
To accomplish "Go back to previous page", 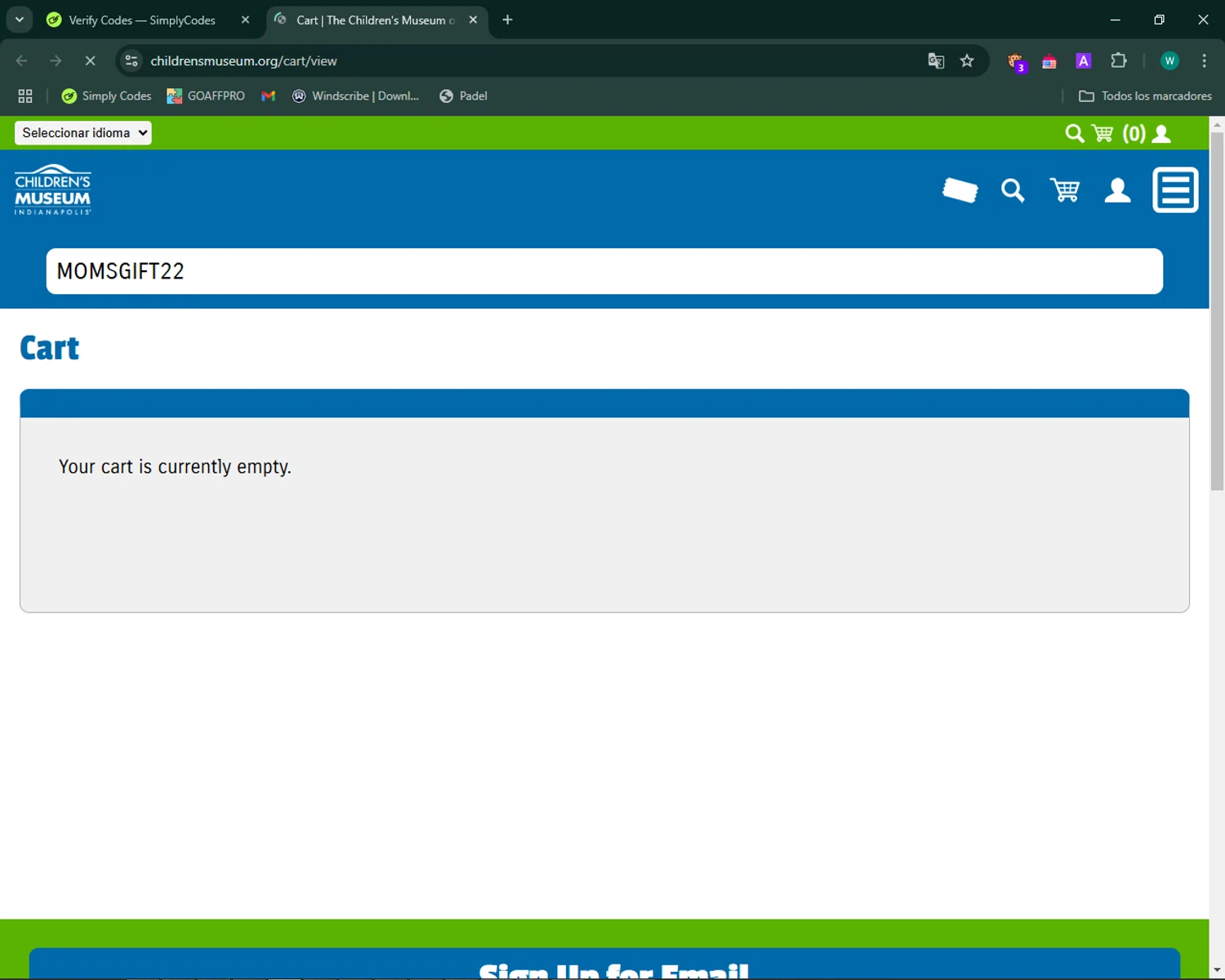I will [22, 60].
